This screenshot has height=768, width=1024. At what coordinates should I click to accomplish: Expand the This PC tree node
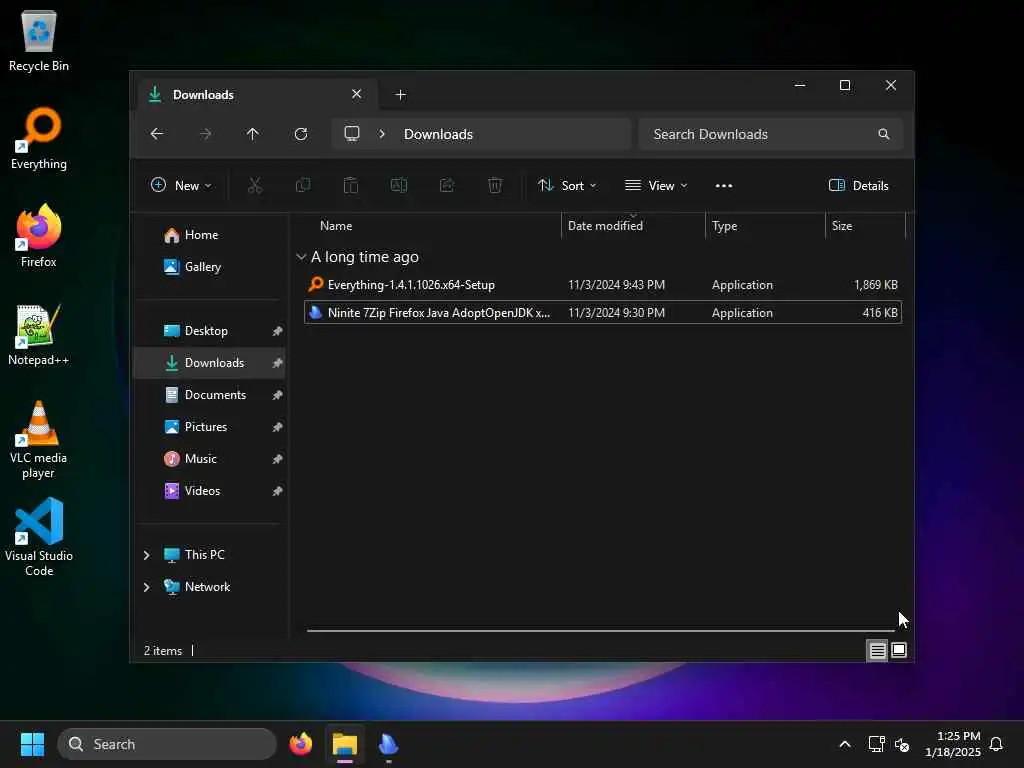[146, 555]
